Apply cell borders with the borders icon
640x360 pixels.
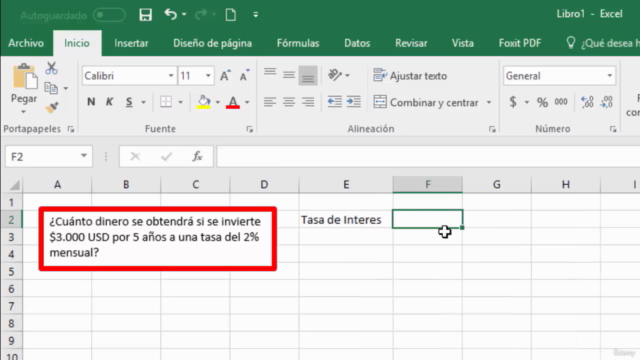click(166, 102)
